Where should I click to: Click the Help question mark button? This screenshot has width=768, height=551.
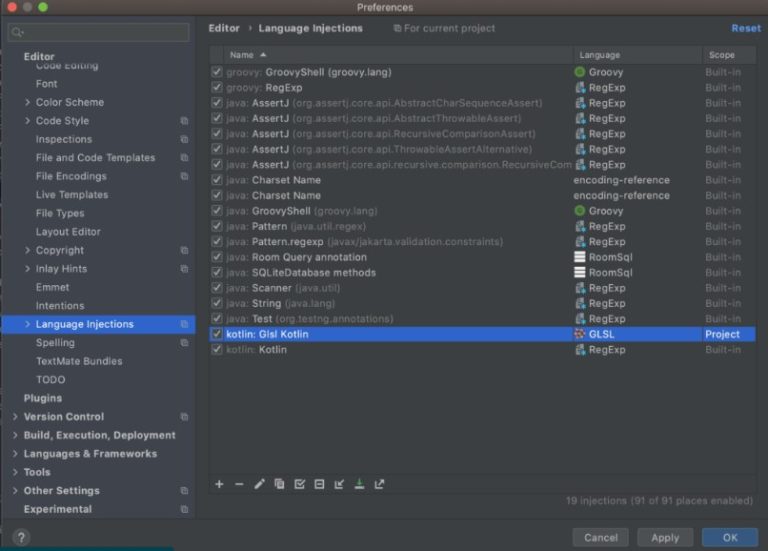21,537
